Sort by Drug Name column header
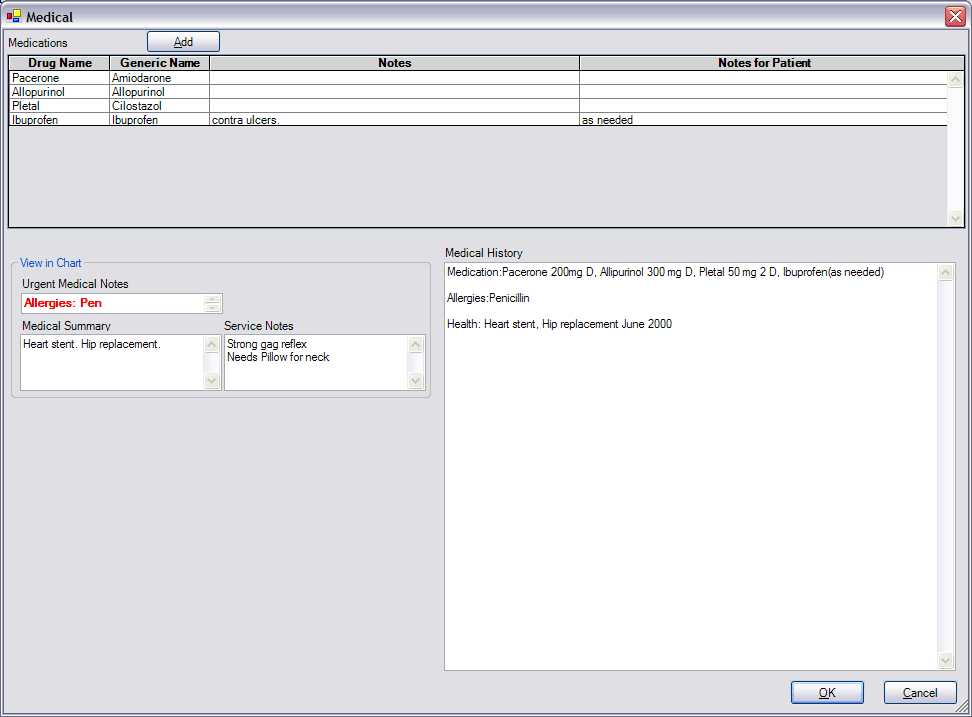Image resolution: width=972 pixels, height=717 pixels. (60, 63)
